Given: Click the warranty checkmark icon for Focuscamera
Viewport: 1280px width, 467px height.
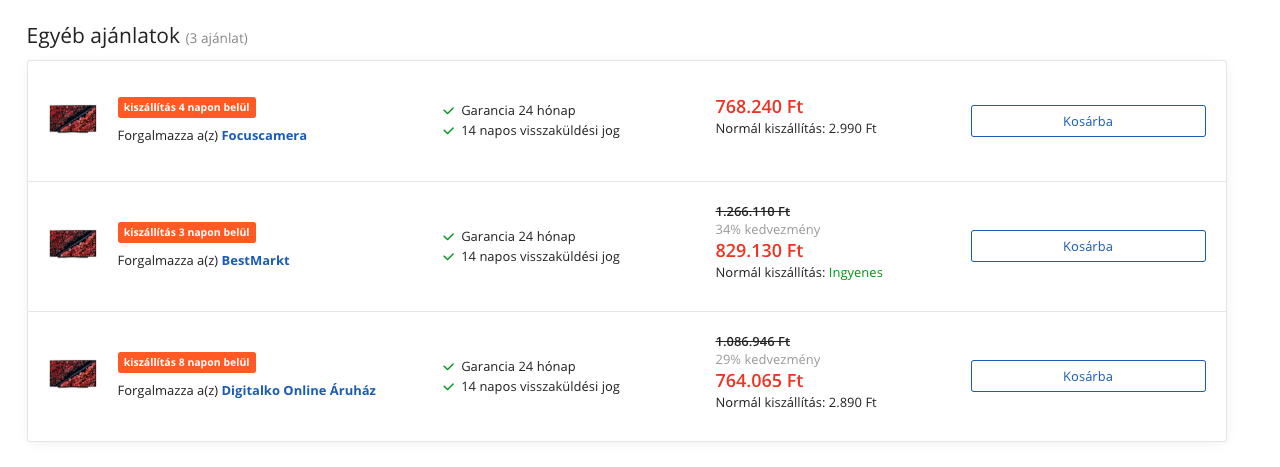Looking at the screenshot, I should point(449,111).
